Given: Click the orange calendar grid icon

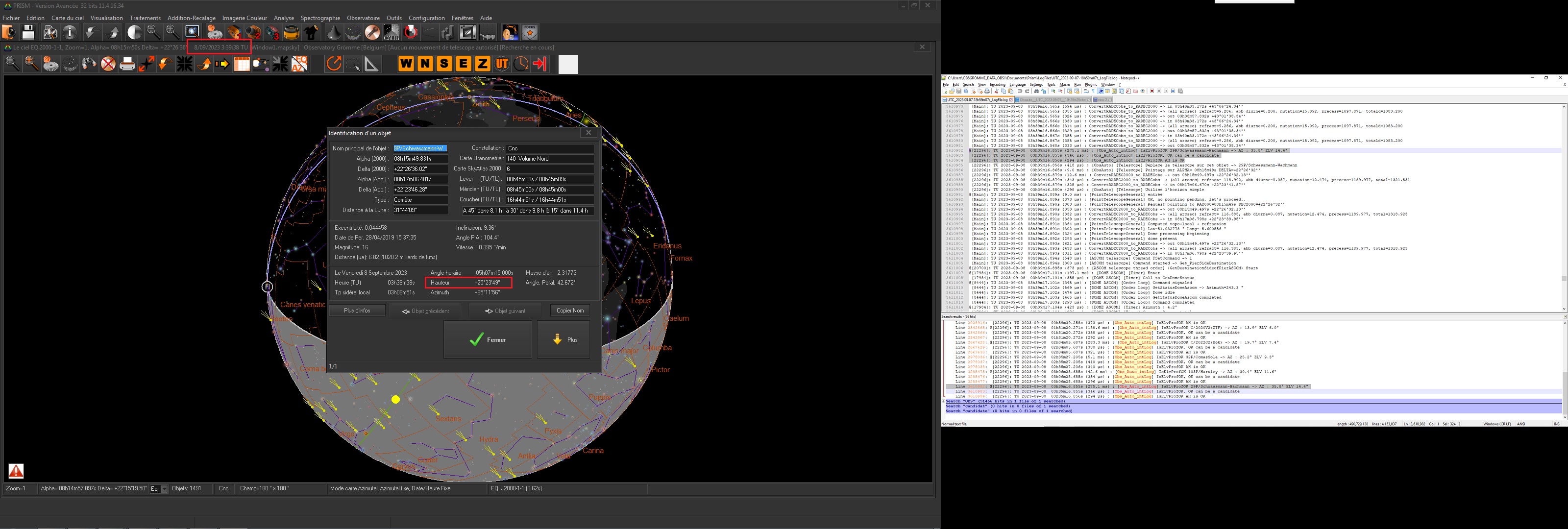Looking at the screenshot, I should tap(242, 64).
